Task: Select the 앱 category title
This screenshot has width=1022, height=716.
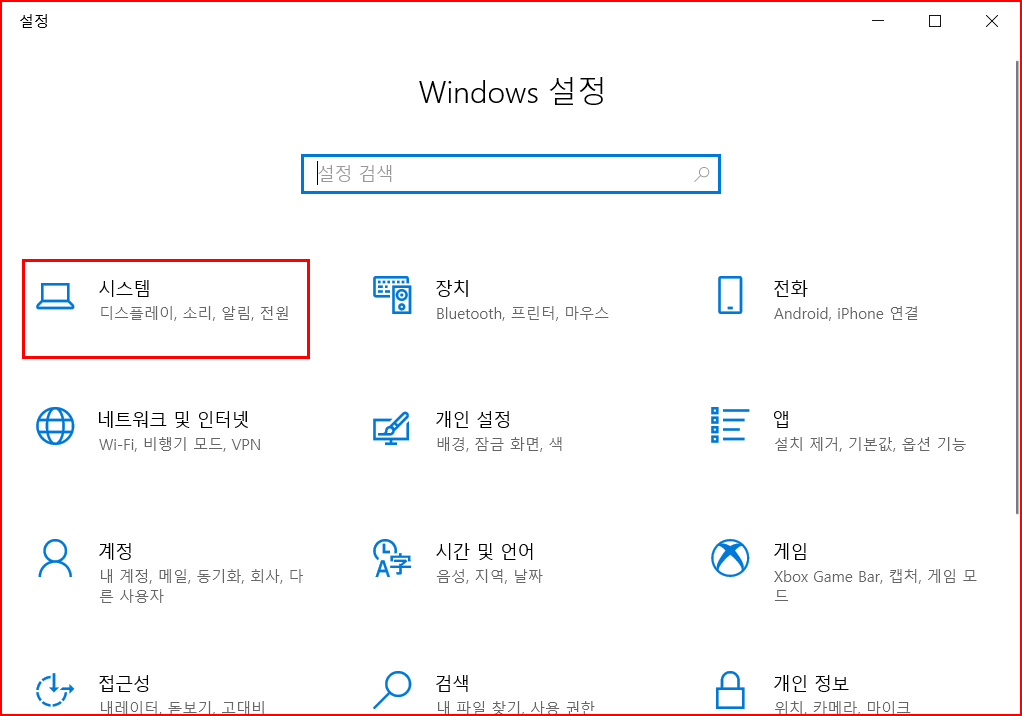Action: [x=781, y=419]
